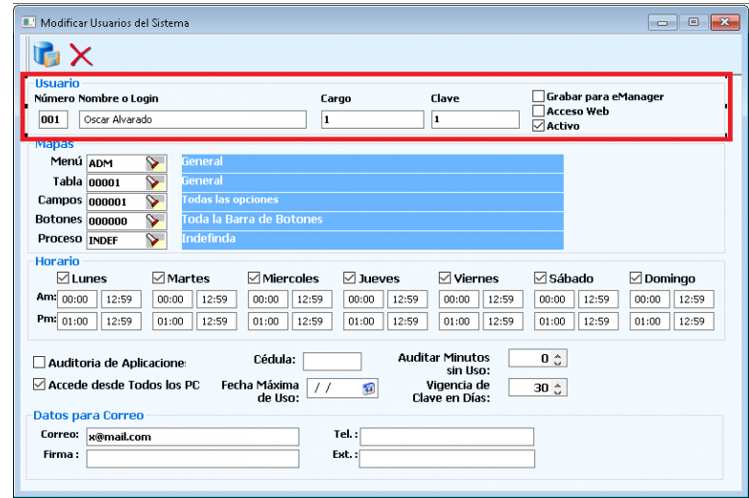Enable Auditoria de Aplicaciones checkbox
The image size is (749, 498).
point(40,362)
